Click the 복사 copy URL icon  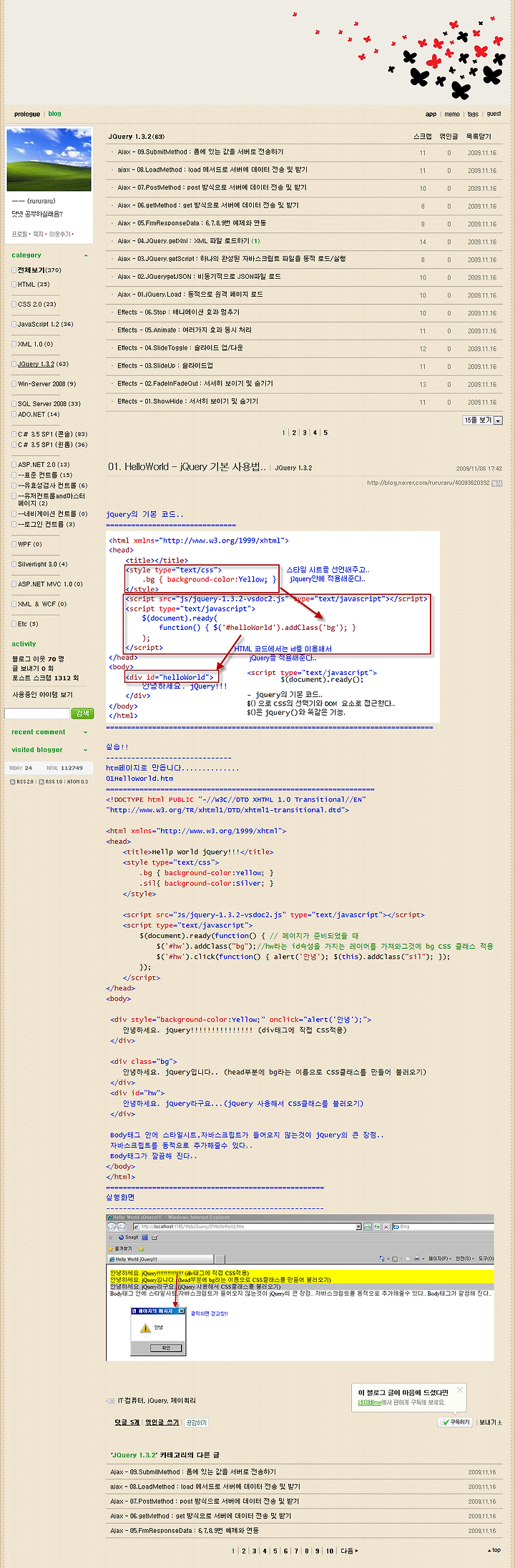497,483
